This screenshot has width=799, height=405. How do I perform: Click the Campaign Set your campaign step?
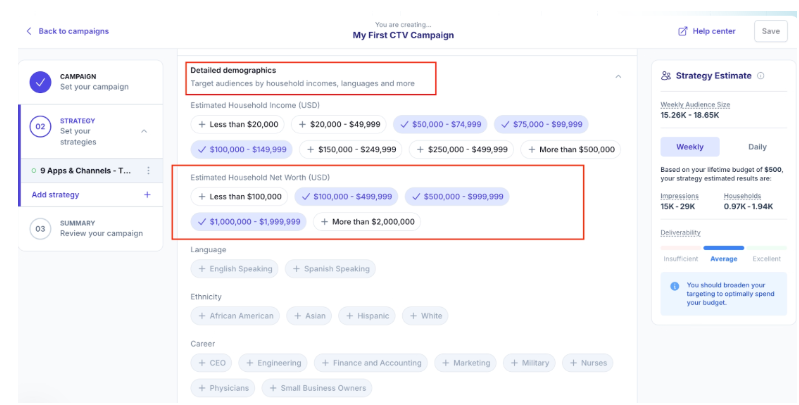(91, 82)
